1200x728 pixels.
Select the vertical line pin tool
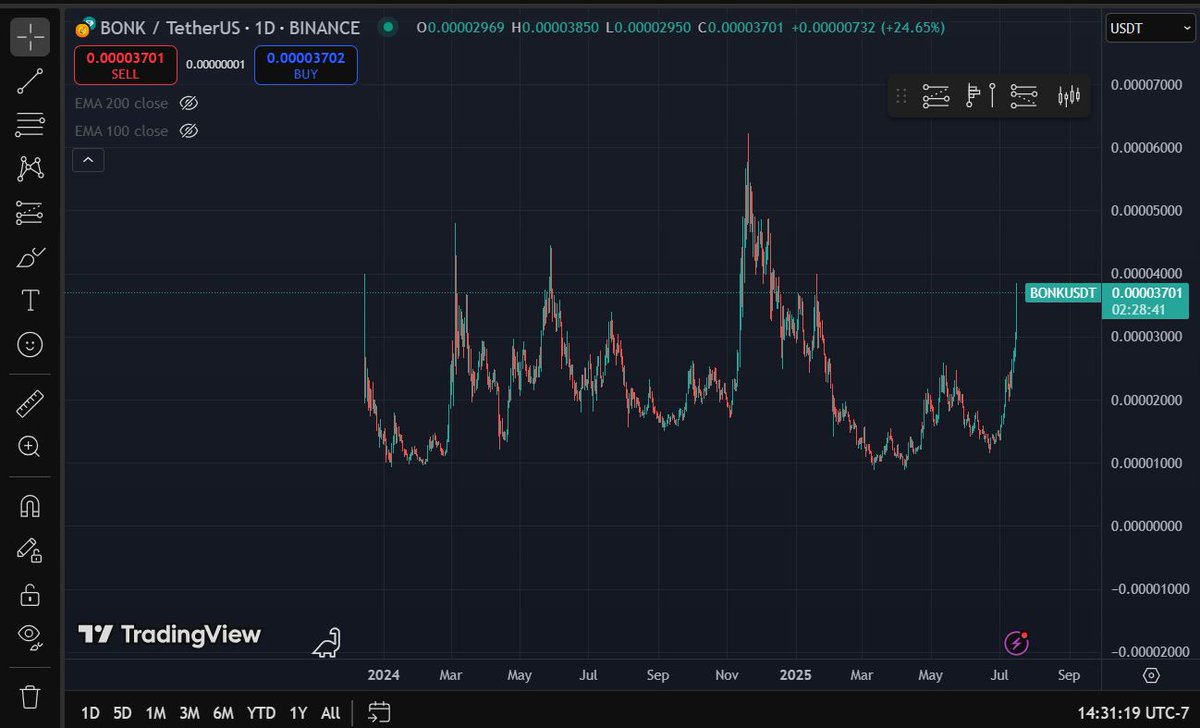(x=993, y=96)
